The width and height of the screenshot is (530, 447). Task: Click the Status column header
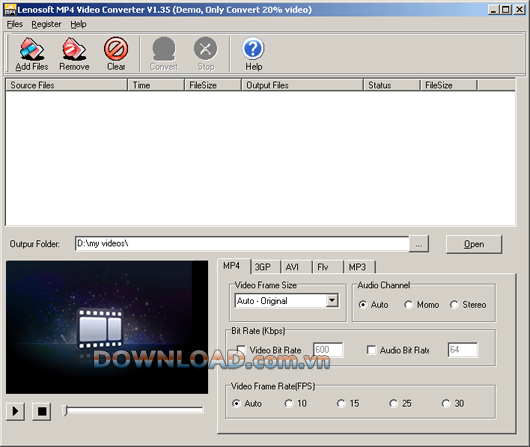tap(392, 85)
